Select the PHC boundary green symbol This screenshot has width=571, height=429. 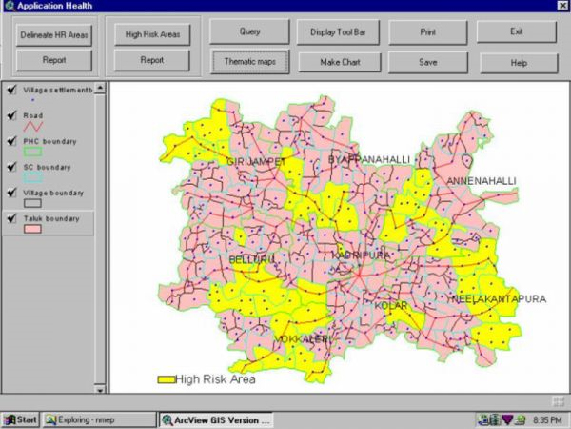pyautogui.click(x=33, y=151)
